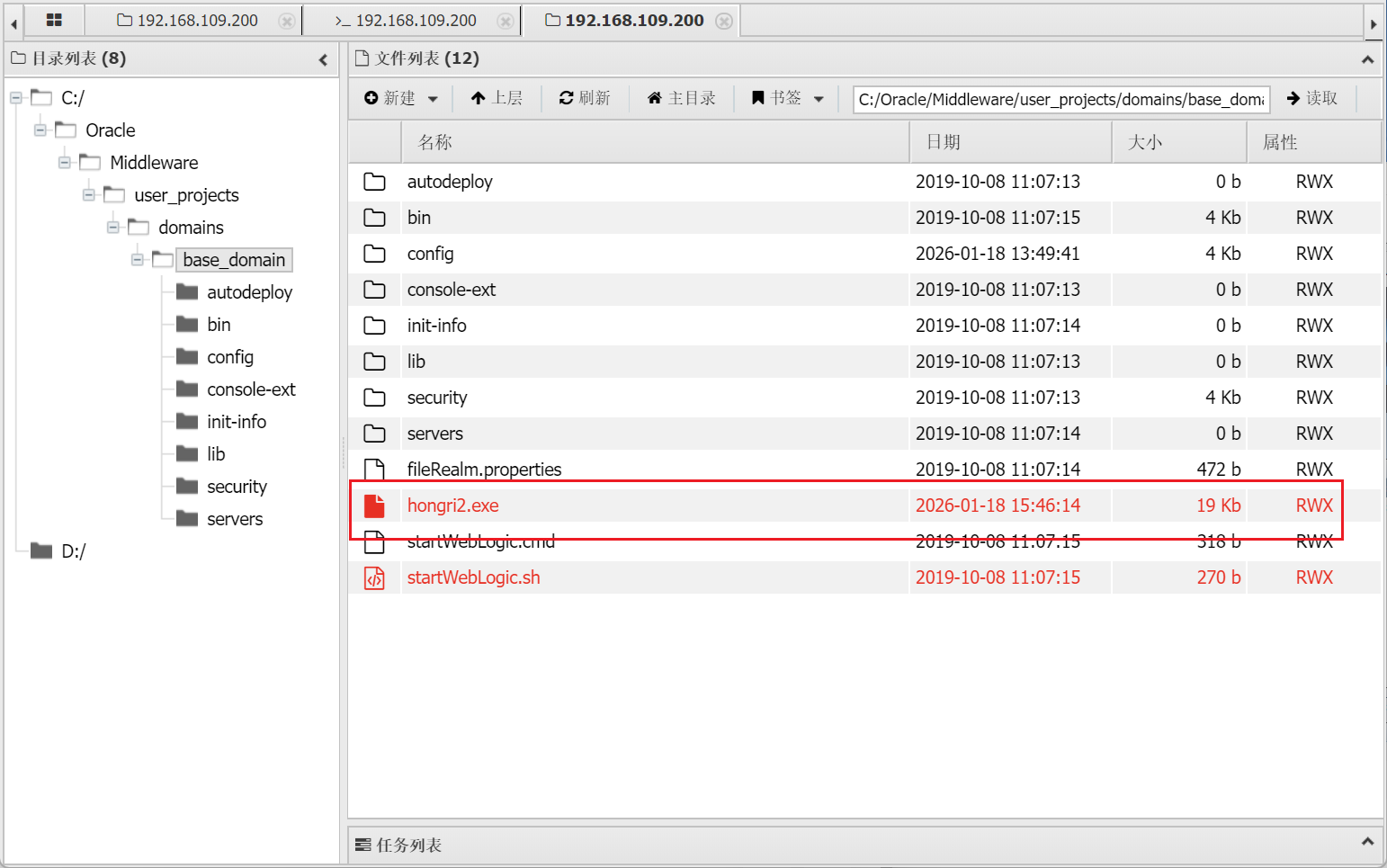The width and height of the screenshot is (1387, 868).
Task: Collapse the domains tree node
Action: pyautogui.click(x=112, y=228)
